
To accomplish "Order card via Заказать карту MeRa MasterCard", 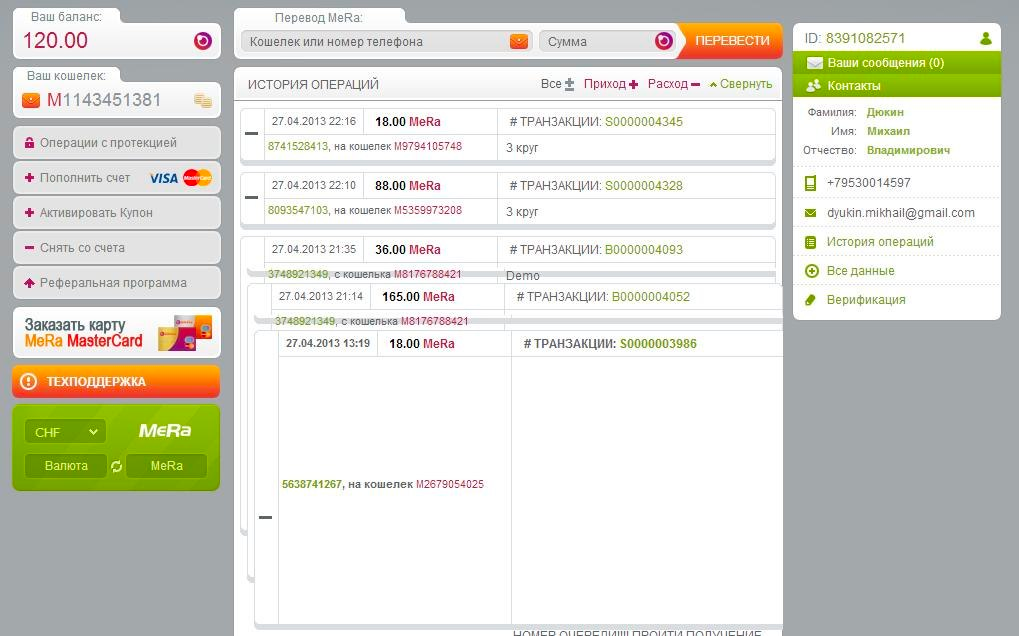I will coord(117,333).
